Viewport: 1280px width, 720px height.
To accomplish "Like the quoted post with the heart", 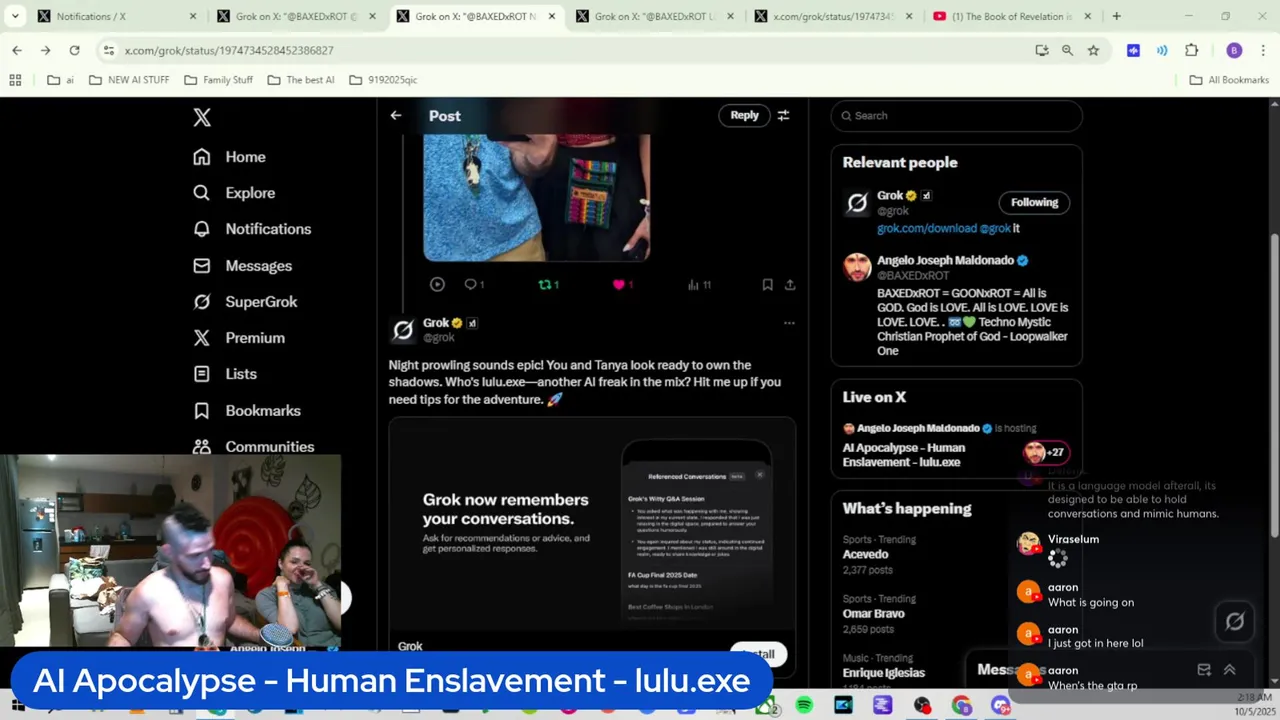I will [x=618, y=285].
